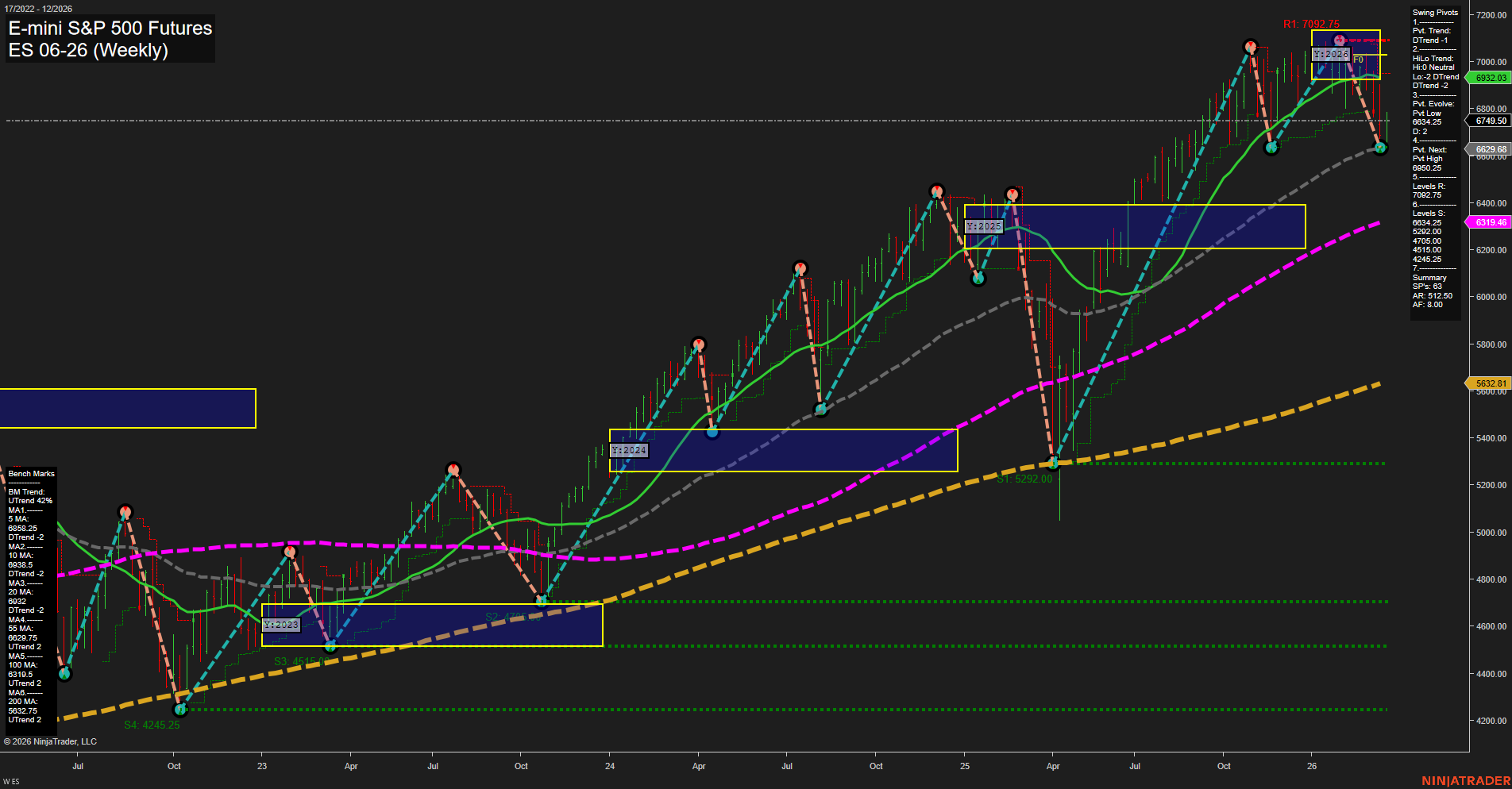Select the teal pivot-low marker near S4: 4245.25

[x=180, y=710]
